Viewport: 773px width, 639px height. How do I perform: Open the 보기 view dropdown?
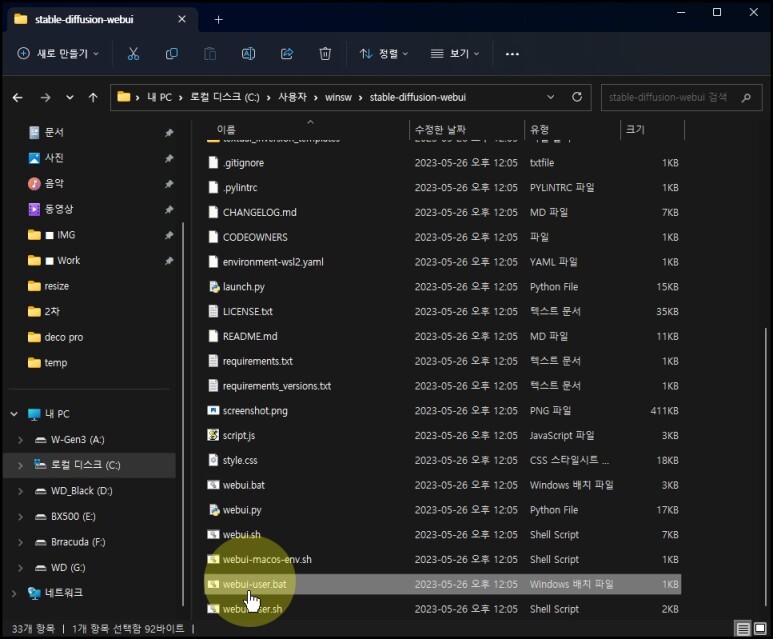[x=455, y=54]
